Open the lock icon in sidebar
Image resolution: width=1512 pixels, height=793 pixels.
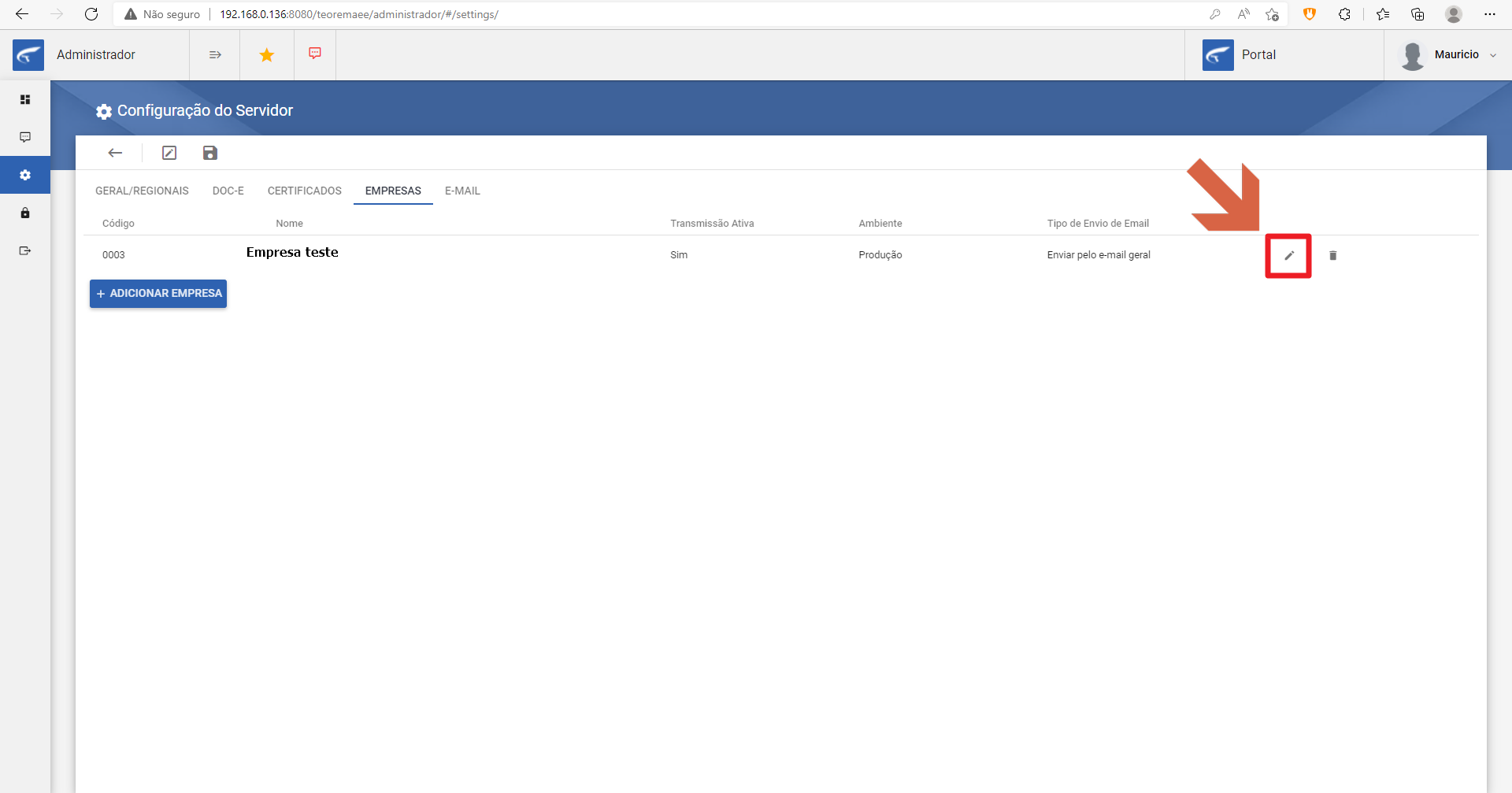pos(25,213)
